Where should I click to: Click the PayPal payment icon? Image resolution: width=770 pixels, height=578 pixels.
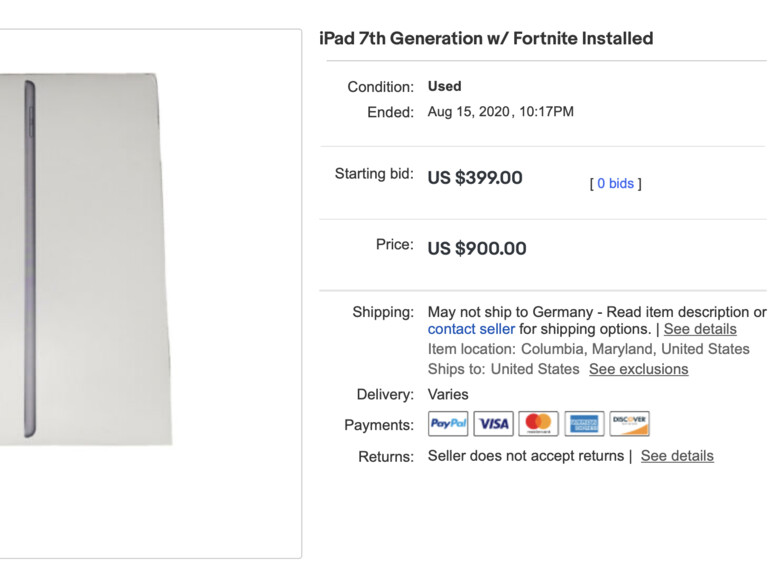448,424
